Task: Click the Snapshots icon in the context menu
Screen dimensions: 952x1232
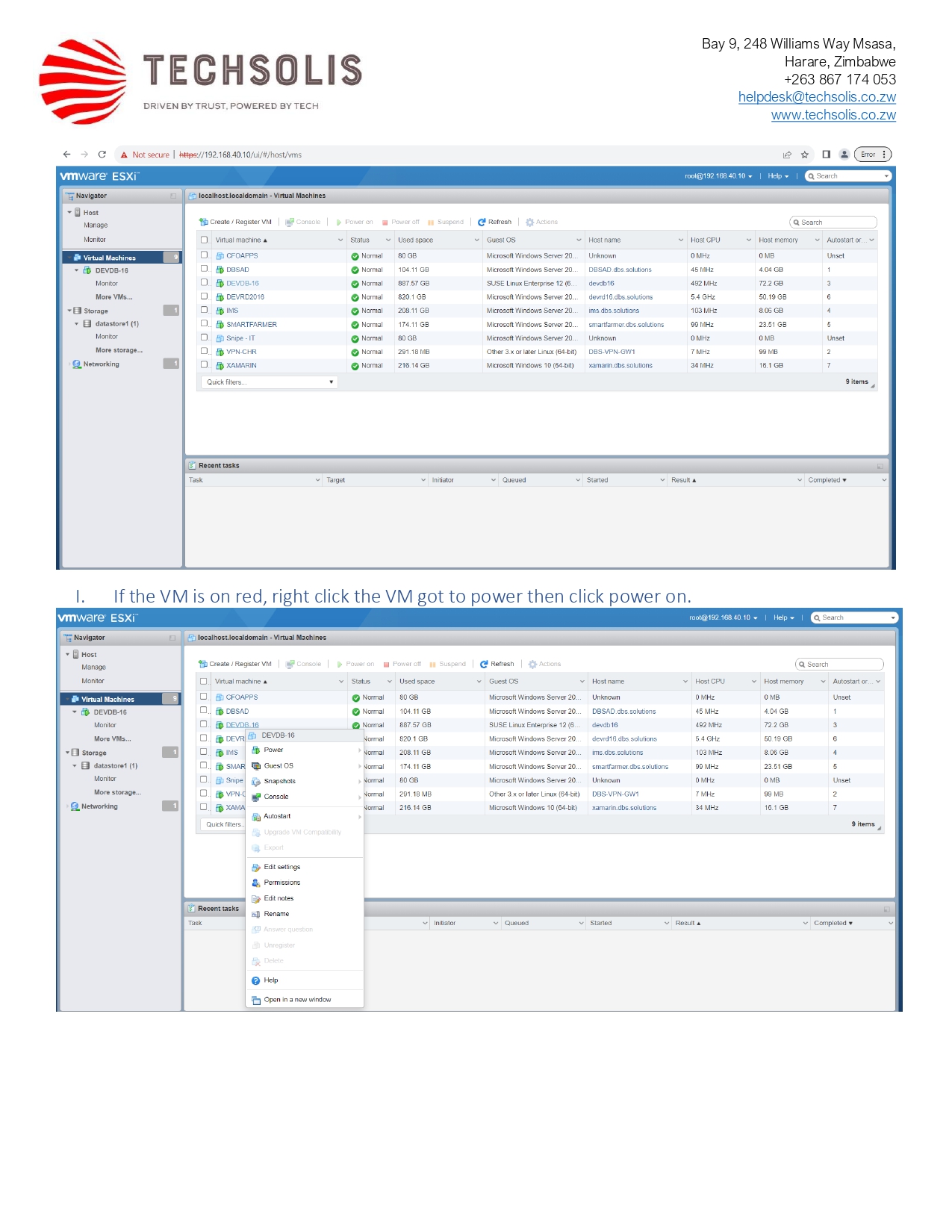Action: [256, 782]
